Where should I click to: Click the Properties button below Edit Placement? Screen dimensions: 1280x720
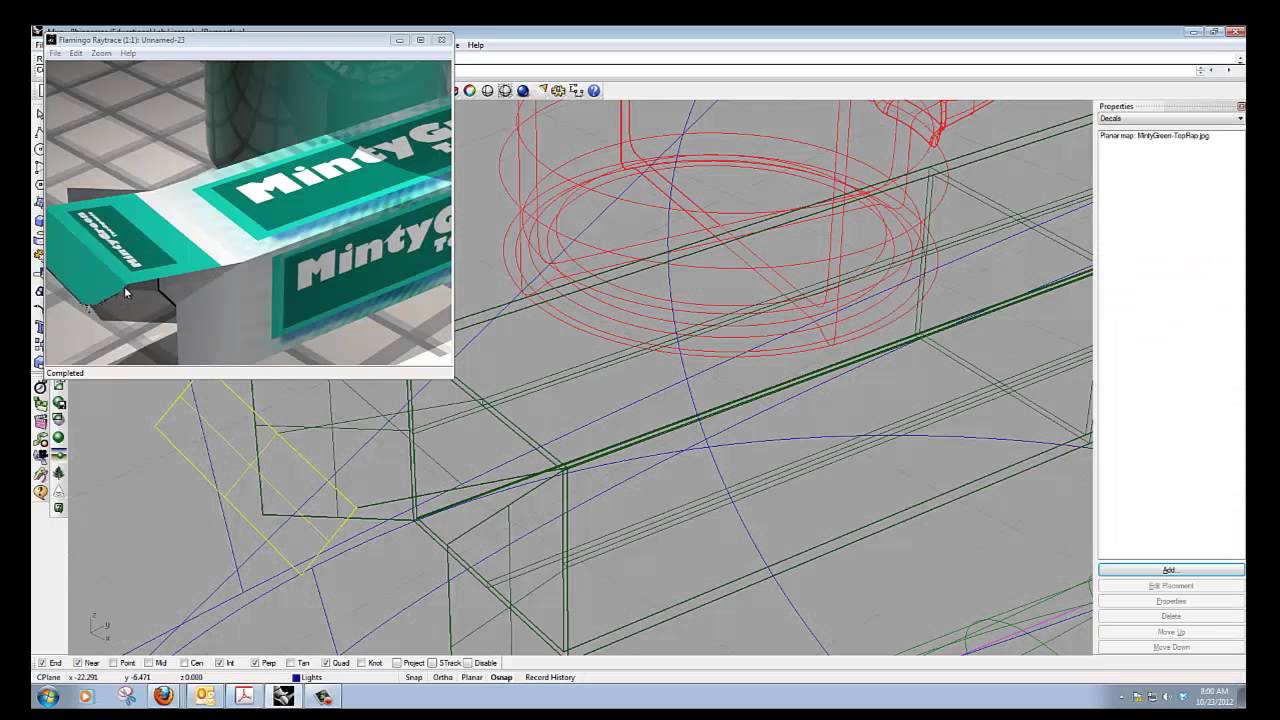coord(1171,601)
